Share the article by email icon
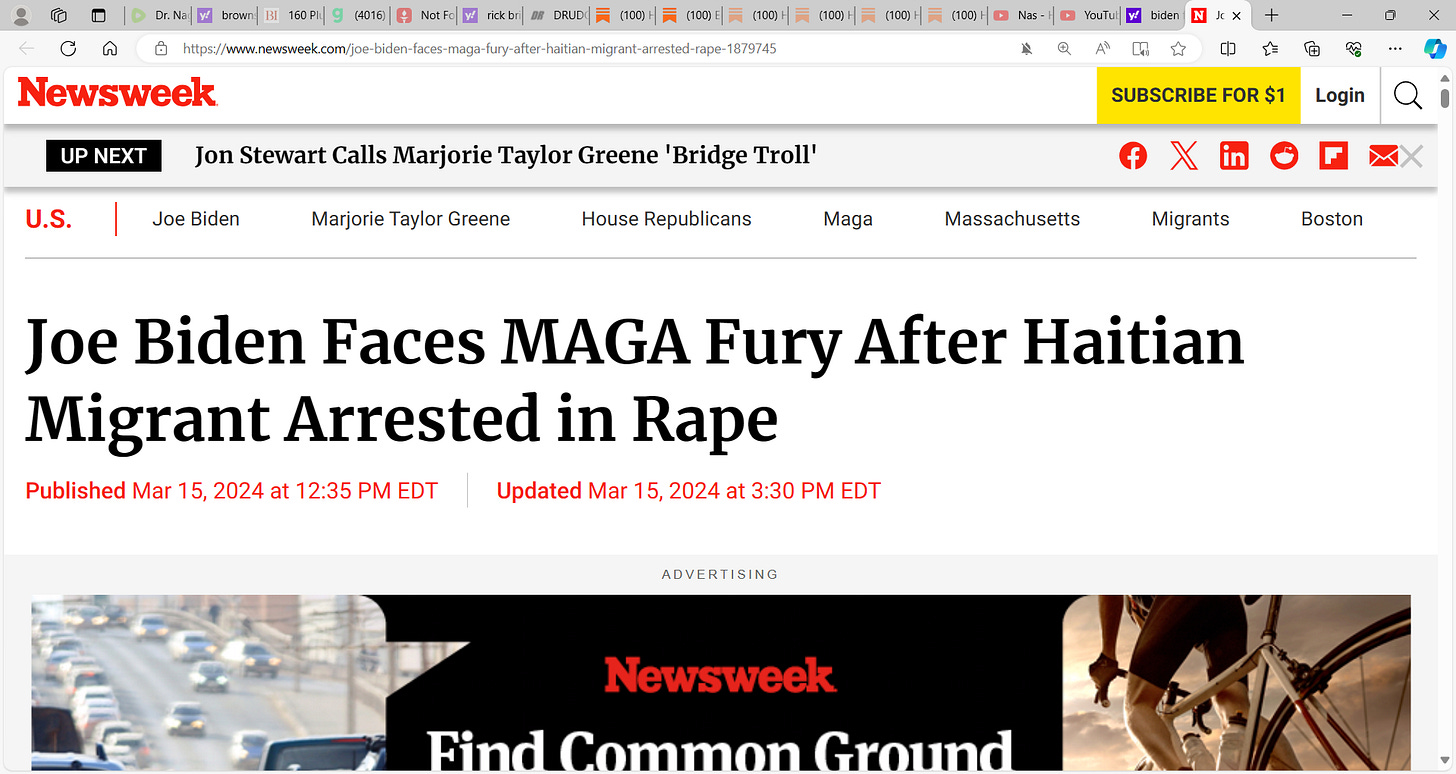Image resolution: width=1456 pixels, height=774 pixels. pyautogui.click(x=1383, y=156)
